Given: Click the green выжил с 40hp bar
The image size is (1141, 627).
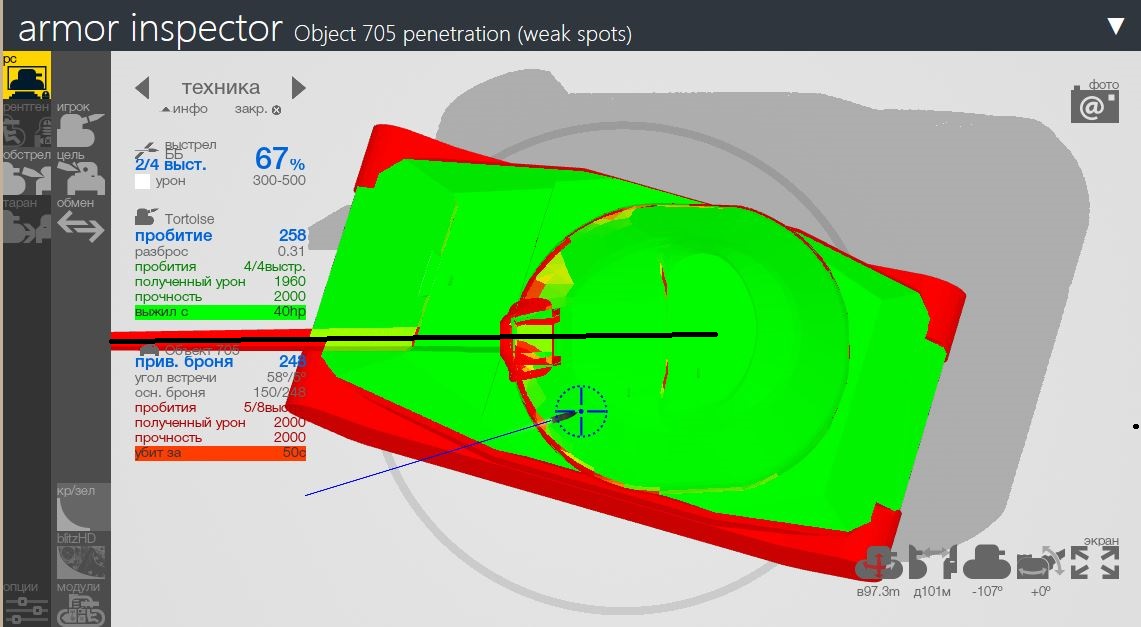Looking at the screenshot, I should 220,312.
